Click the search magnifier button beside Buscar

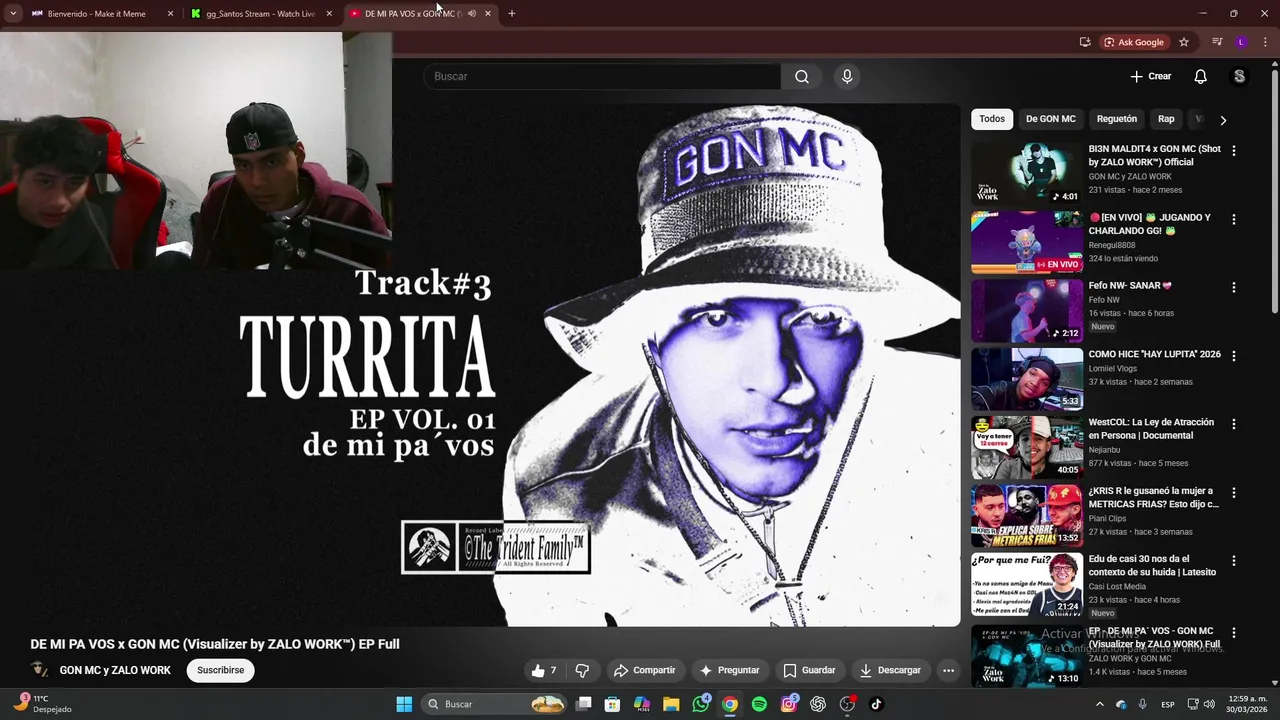point(802,76)
